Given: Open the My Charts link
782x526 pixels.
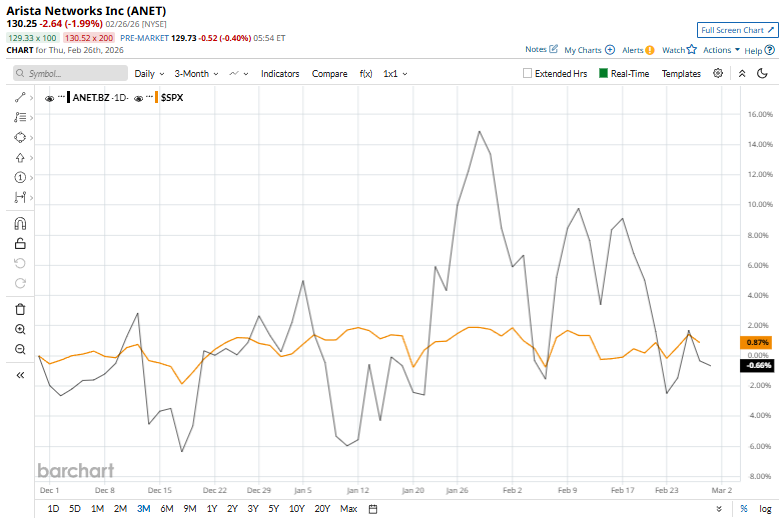Looking at the screenshot, I should pyautogui.click(x=589, y=49).
